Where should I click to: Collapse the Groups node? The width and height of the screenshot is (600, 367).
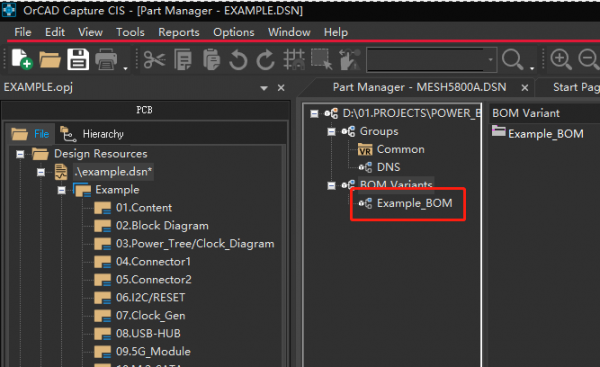point(331,132)
